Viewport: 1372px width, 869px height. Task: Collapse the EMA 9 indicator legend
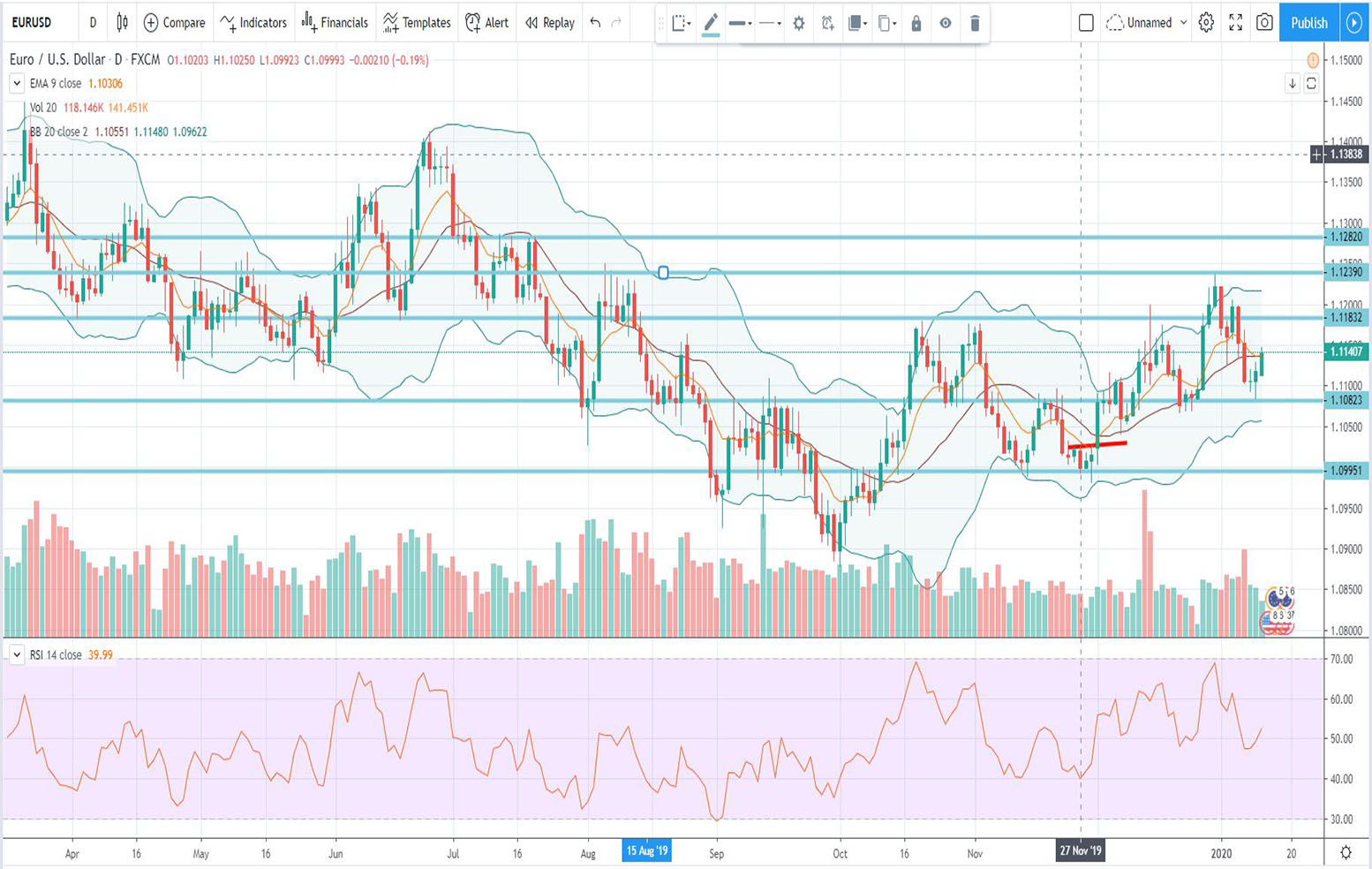17,84
